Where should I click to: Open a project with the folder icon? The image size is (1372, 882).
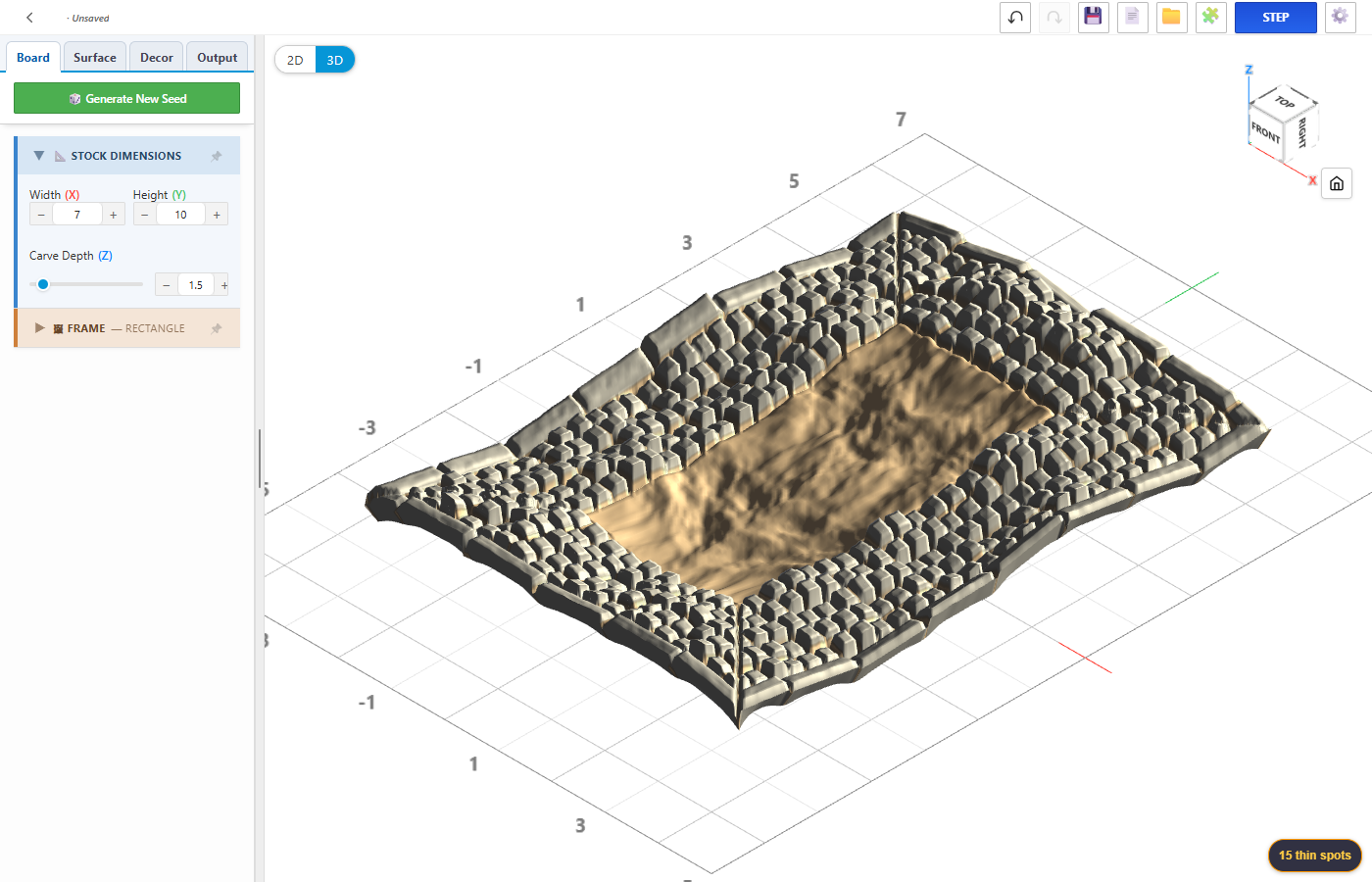pyautogui.click(x=1172, y=18)
